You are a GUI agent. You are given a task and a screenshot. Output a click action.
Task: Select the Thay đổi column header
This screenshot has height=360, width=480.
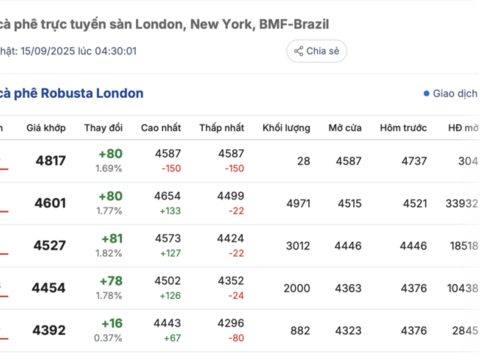103,128
